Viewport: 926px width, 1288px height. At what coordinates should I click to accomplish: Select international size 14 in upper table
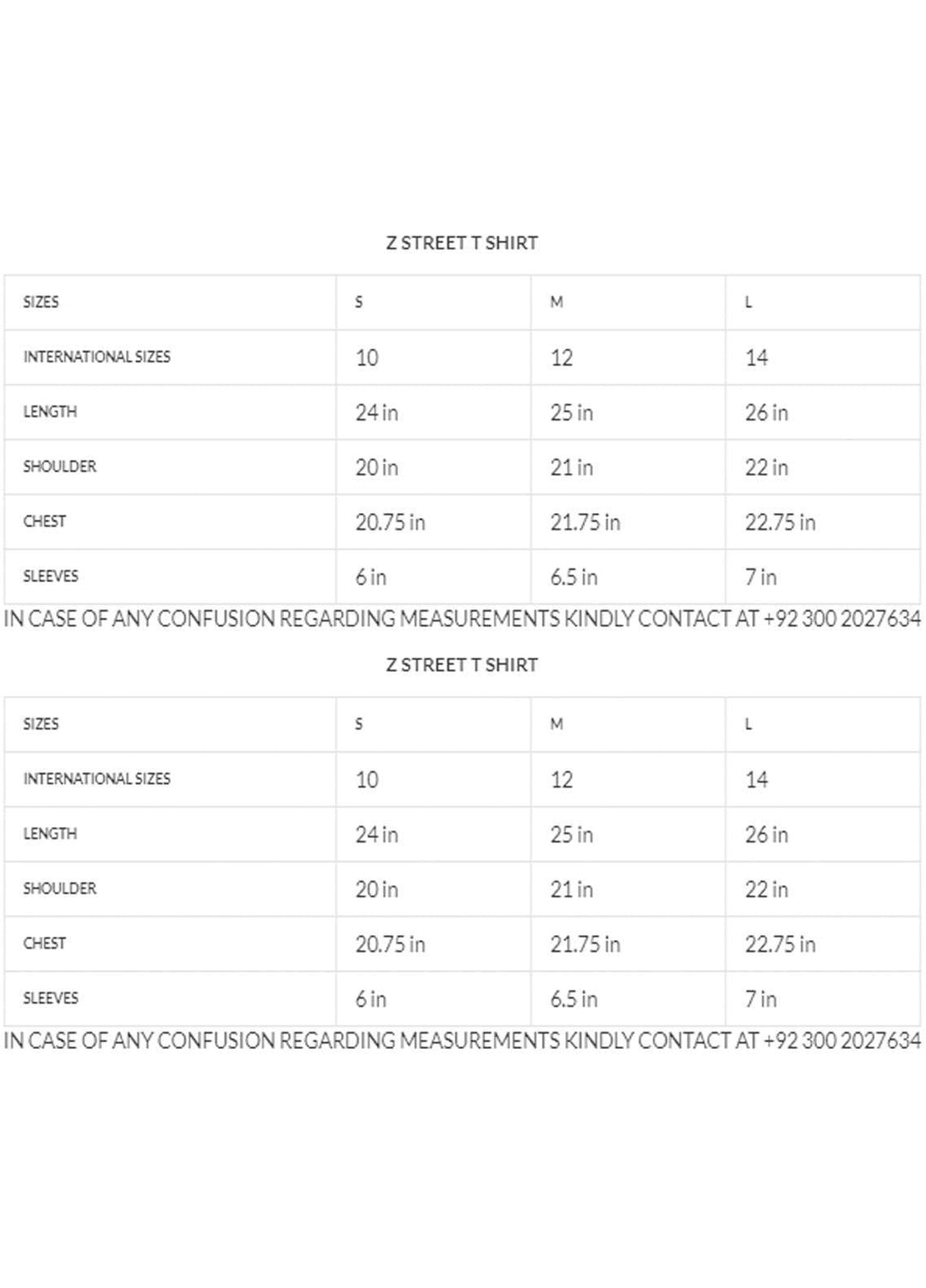point(756,357)
